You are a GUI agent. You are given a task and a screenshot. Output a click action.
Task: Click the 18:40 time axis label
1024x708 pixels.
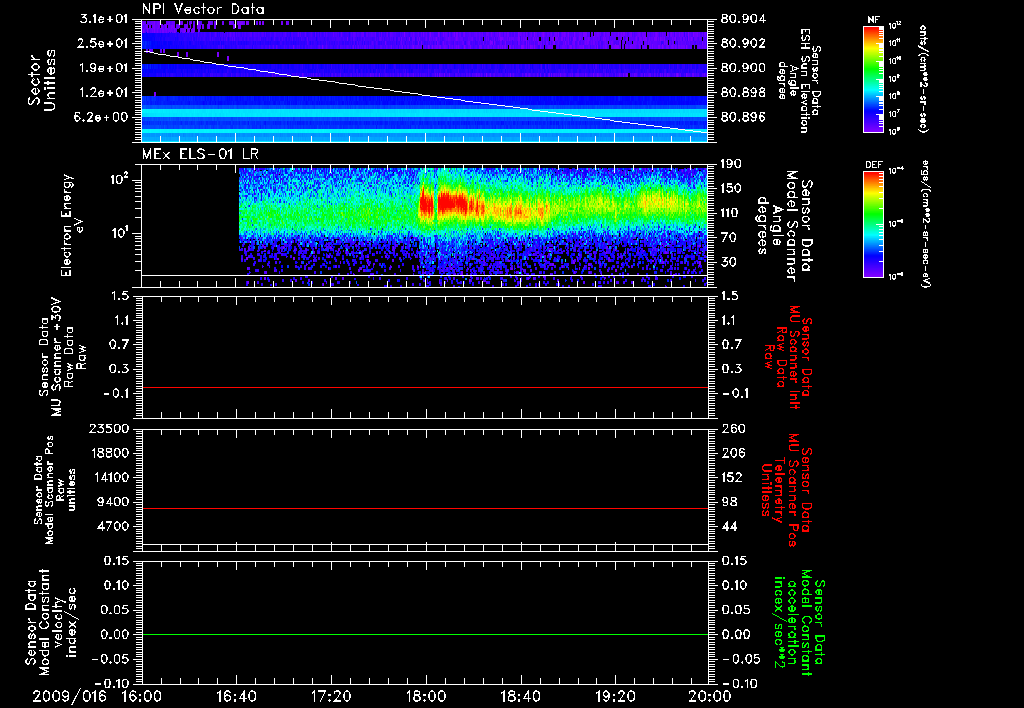tap(520, 697)
